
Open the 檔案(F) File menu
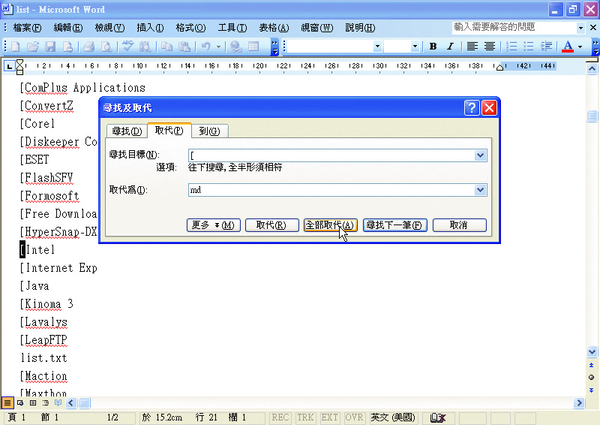tap(27, 28)
